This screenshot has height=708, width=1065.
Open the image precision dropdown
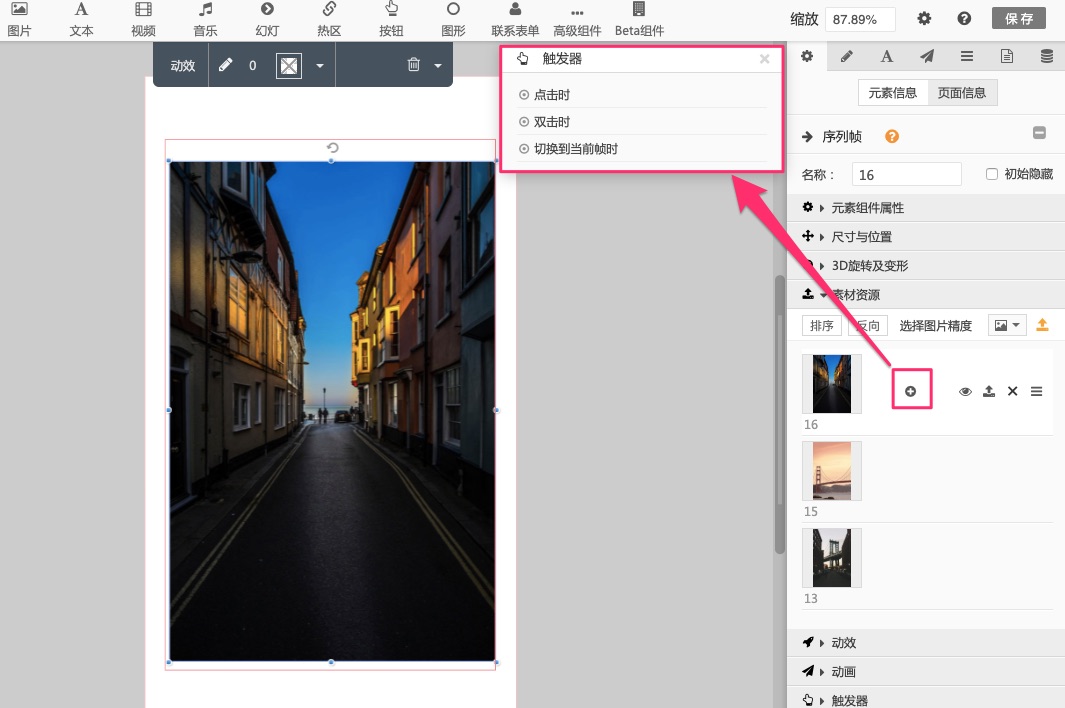(x=1007, y=325)
